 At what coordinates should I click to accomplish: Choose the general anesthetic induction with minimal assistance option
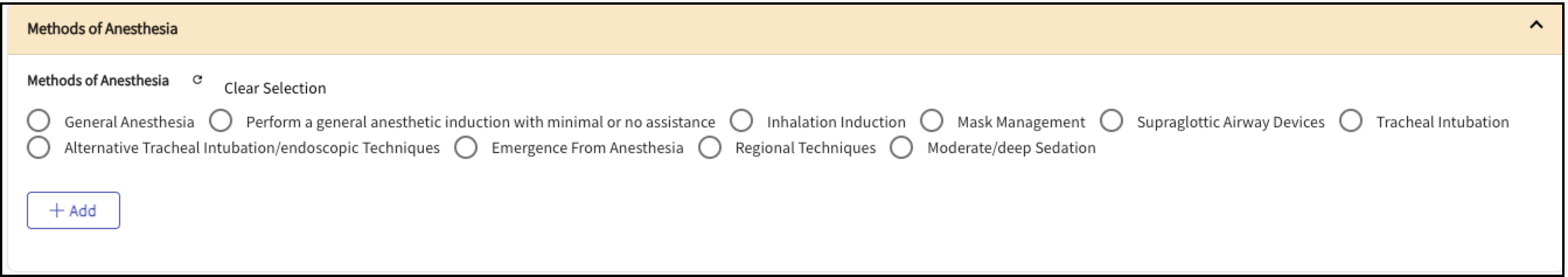220,120
